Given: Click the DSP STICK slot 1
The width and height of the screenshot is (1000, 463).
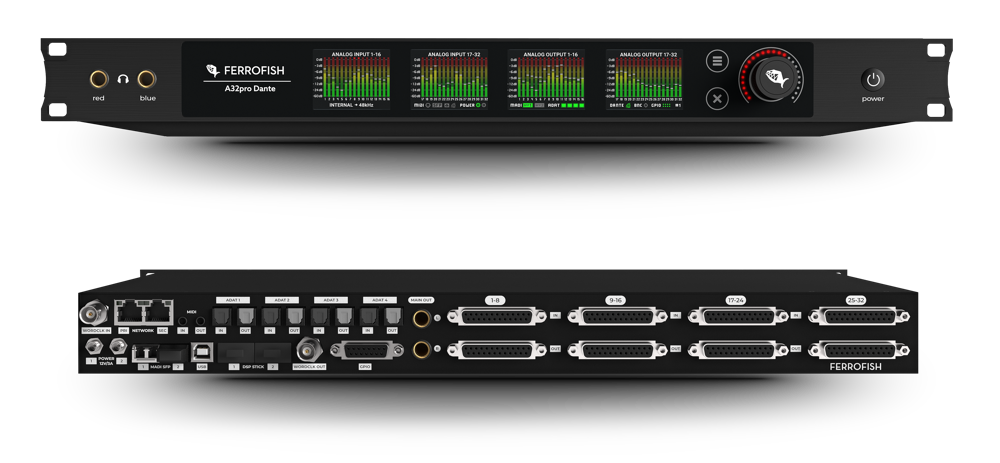Looking at the screenshot, I should (x=236, y=353).
